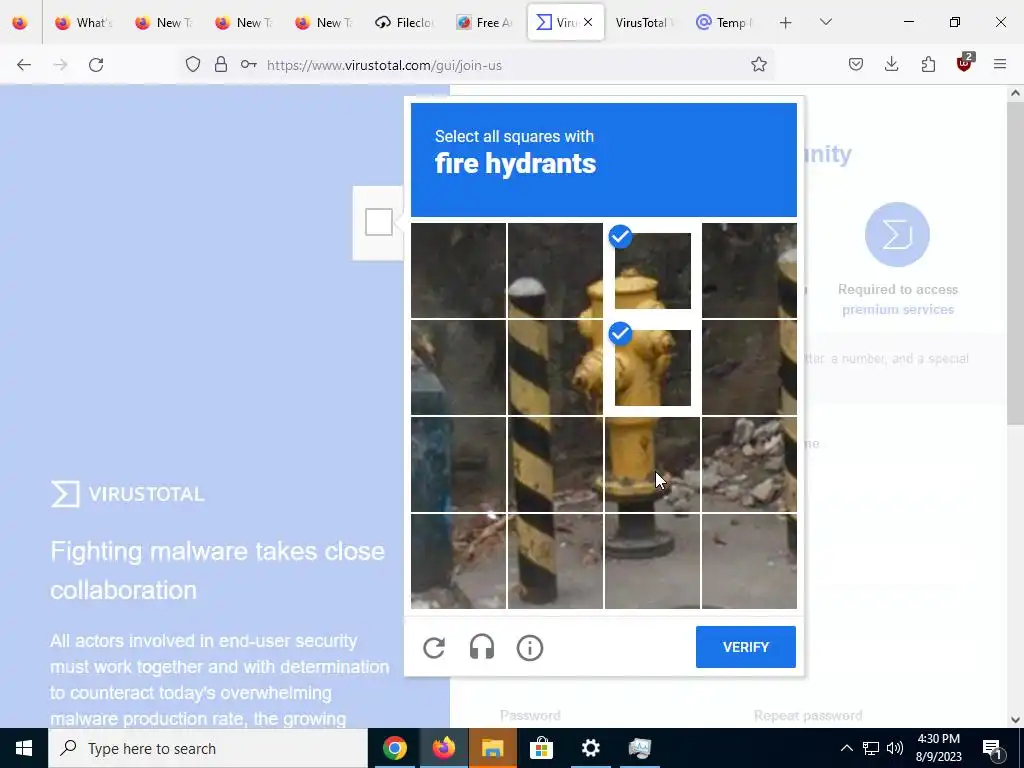Switch to the Free A tab
Viewport: 1024px width, 768px height.
tap(486, 22)
